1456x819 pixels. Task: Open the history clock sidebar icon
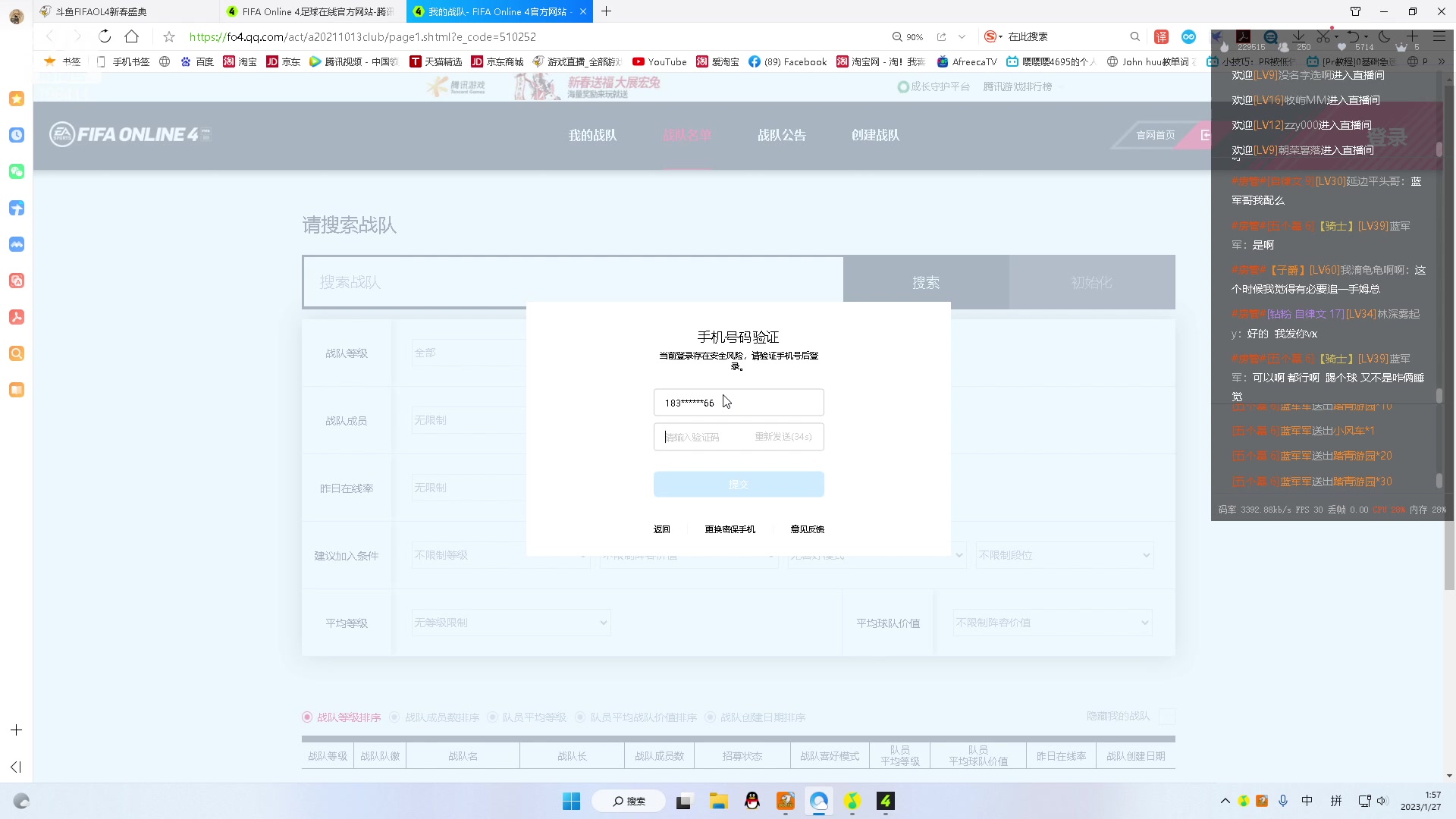(x=17, y=135)
